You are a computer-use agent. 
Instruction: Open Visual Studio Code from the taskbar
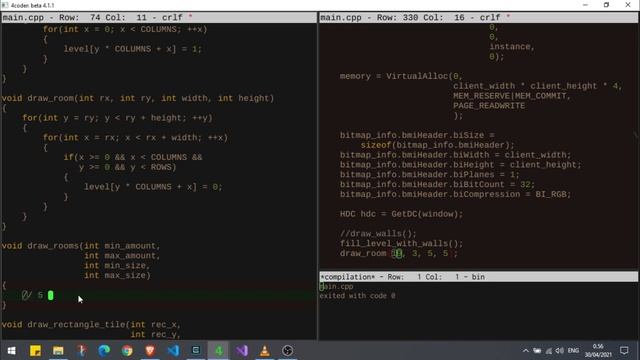173,351
